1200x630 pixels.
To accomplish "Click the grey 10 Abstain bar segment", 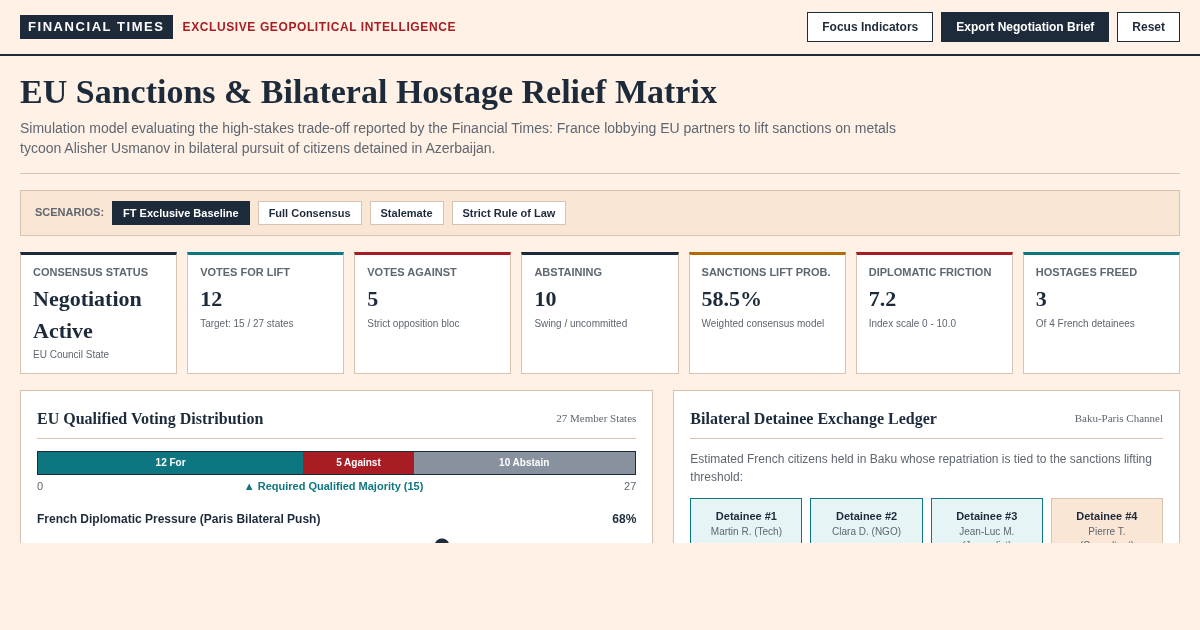I will pyautogui.click(x=524, y=463).
